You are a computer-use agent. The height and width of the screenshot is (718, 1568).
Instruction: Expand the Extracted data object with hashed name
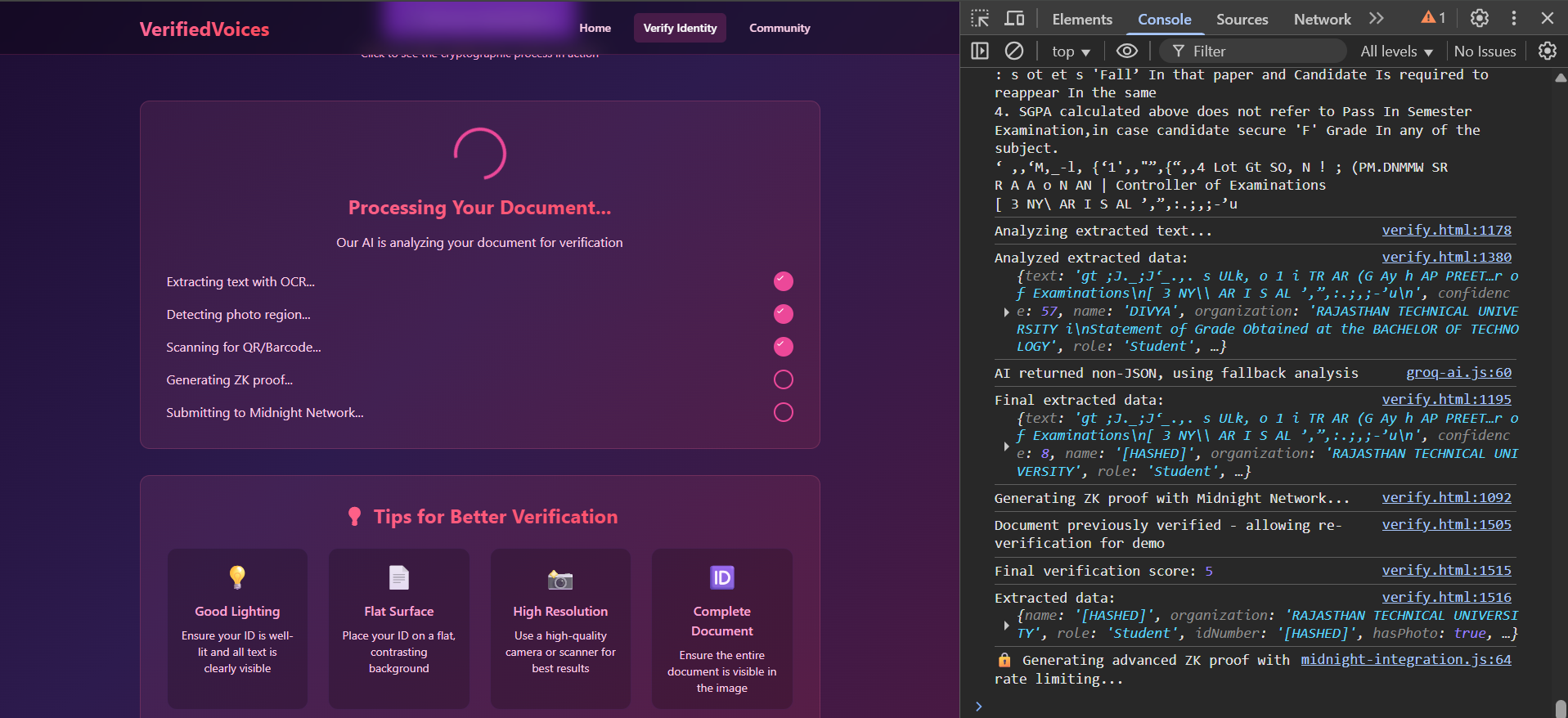(x=1006, y=625)
